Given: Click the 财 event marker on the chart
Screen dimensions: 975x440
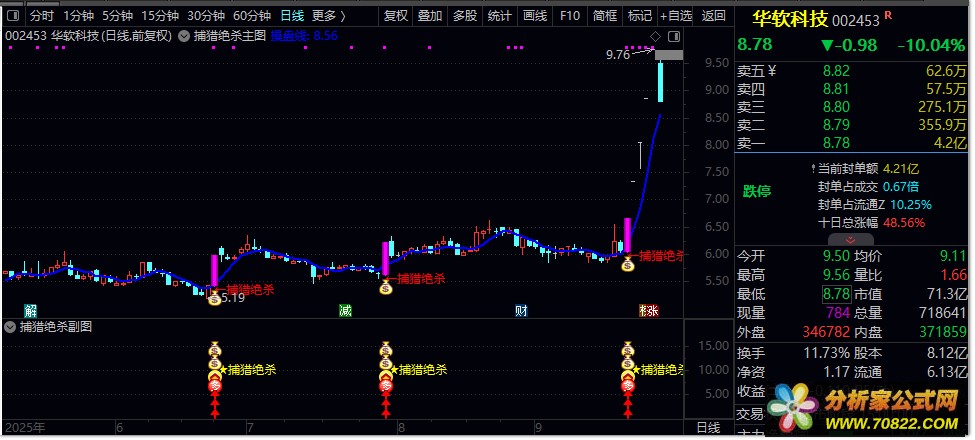Looking at the screenshot, I should point(521,311).
